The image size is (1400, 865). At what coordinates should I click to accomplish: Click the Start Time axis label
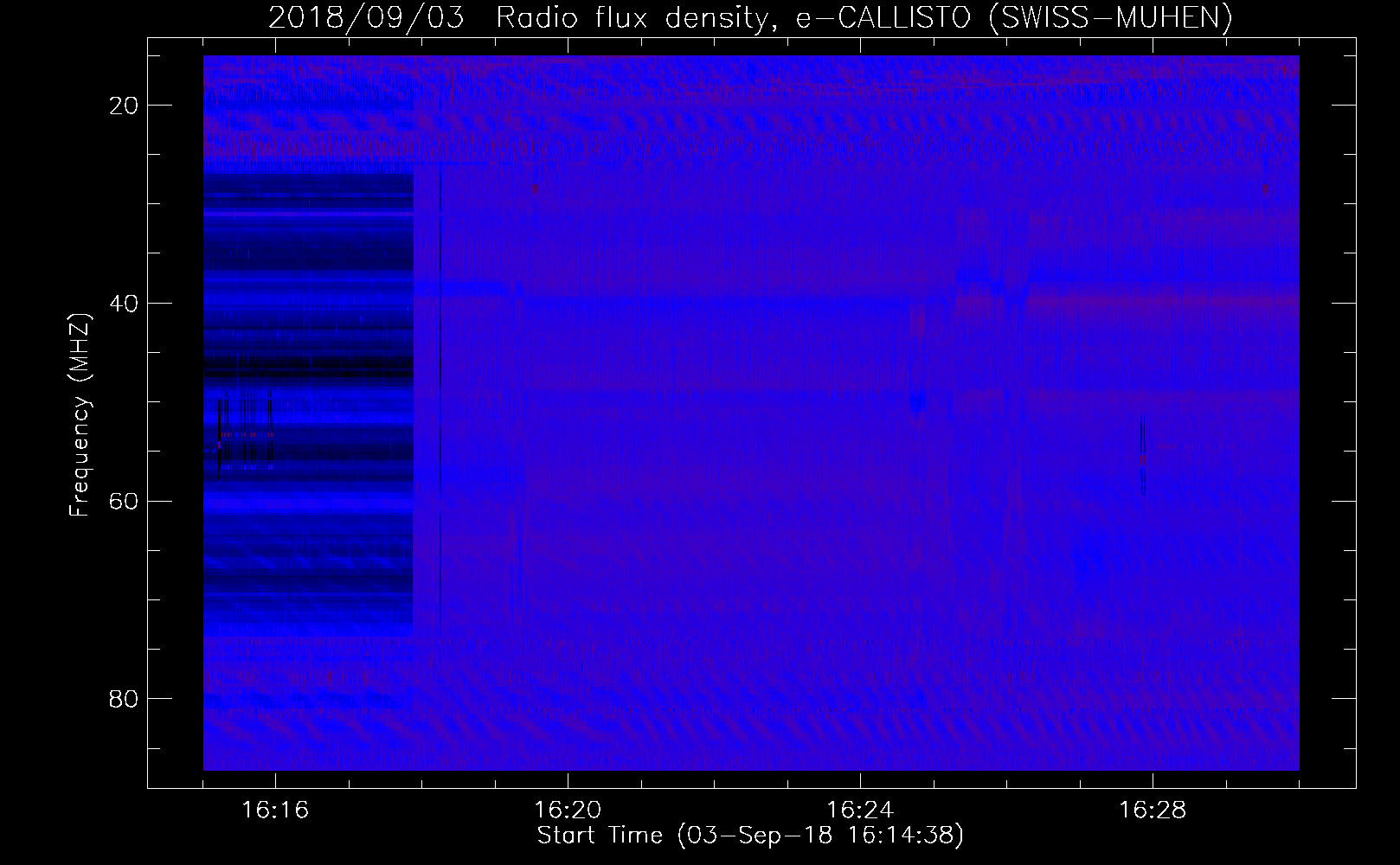pos(750,836)
